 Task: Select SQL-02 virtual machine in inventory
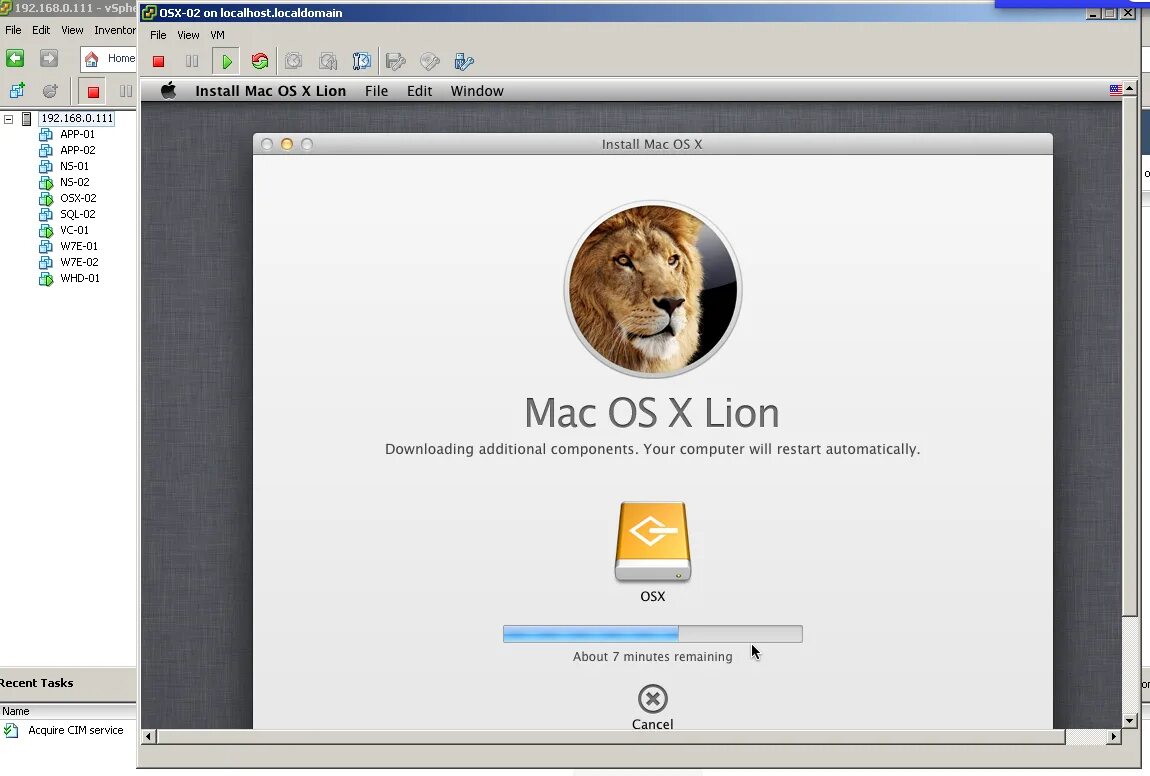(78, 214)
